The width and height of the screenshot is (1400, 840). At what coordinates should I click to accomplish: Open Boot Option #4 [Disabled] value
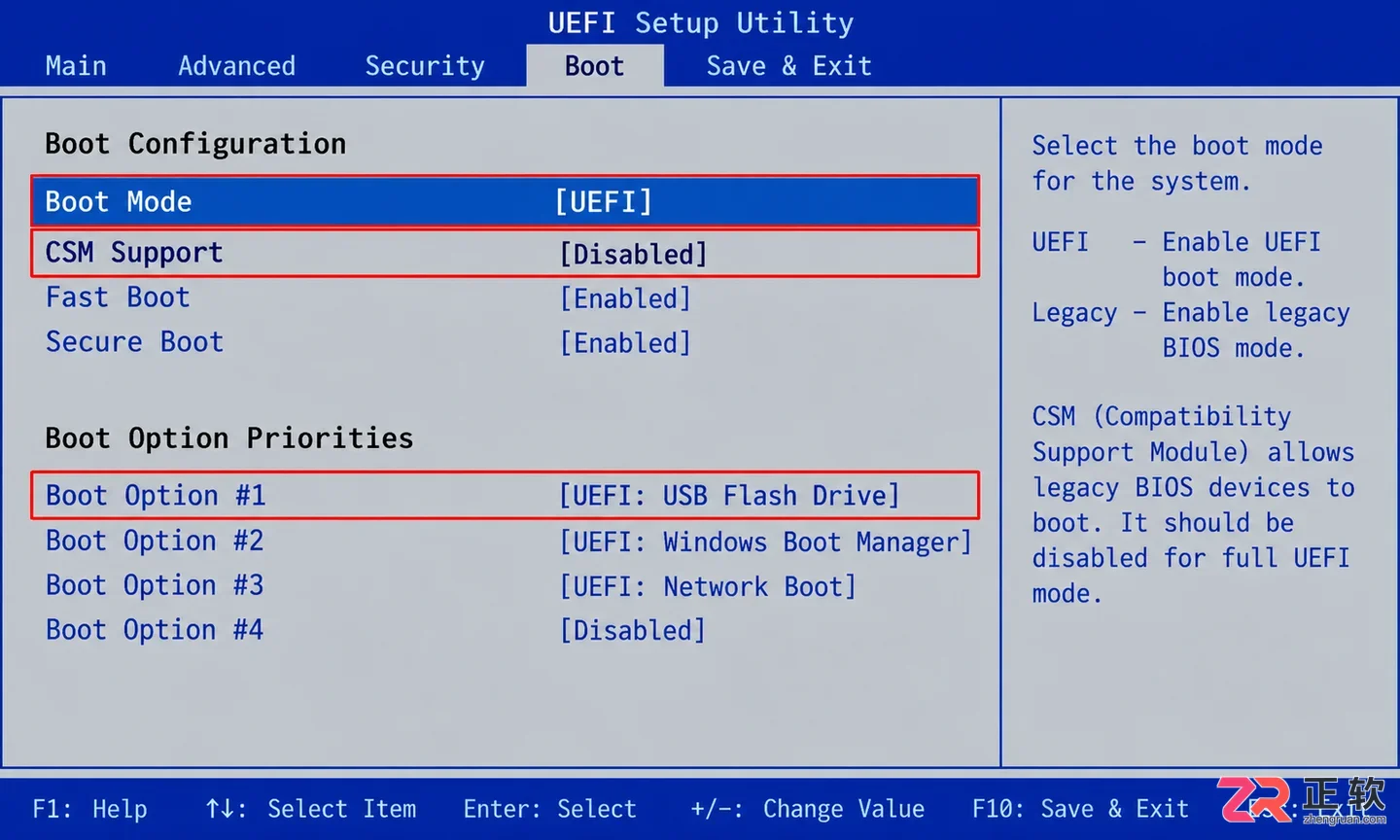click(x=632, y=631)
